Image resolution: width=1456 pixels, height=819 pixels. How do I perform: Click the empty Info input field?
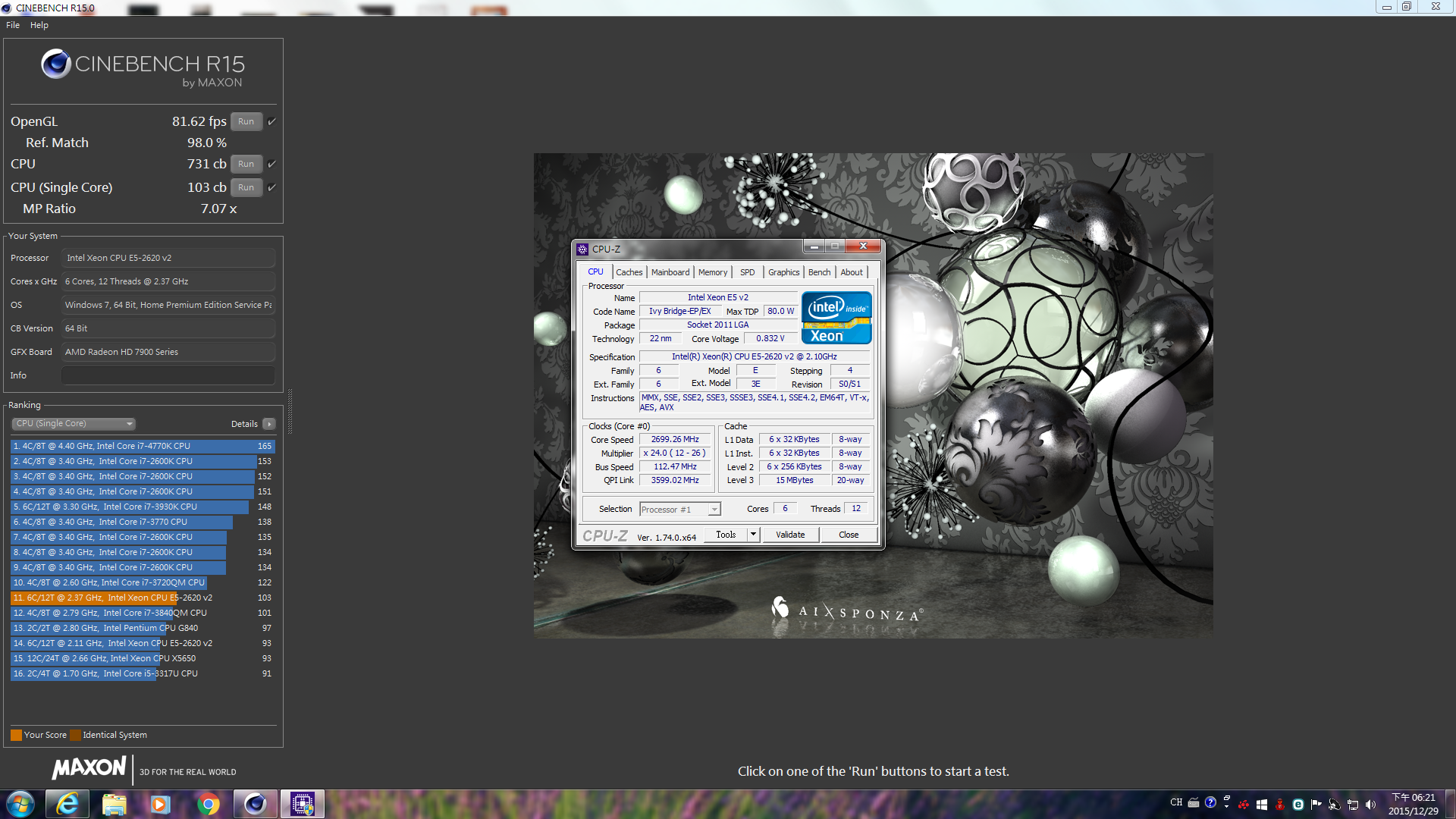click(x=168, y=375)
